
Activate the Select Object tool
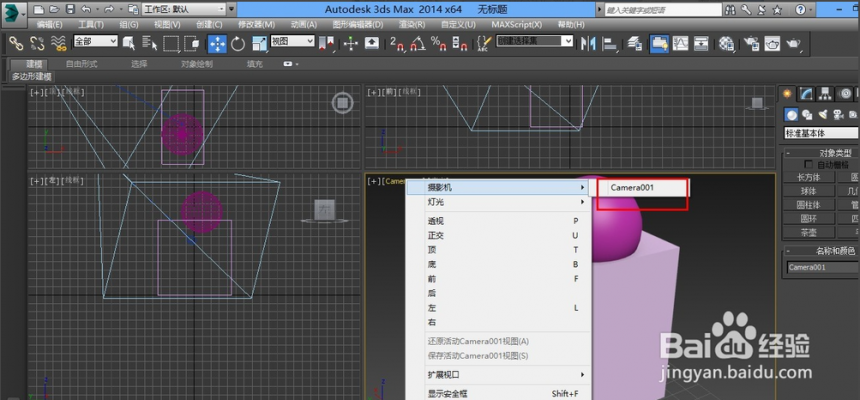[x=129, y=43]
